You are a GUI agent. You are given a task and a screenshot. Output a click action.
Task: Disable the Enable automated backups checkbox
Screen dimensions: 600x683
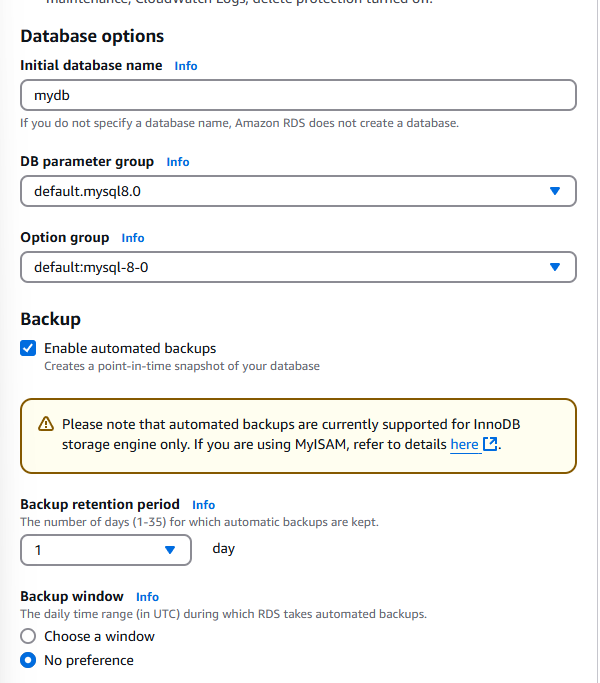[x=29, y=348]
